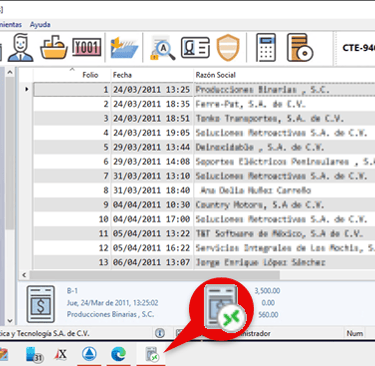375x366 pixels.
Task: Click the row selector arrow beside folio 1
Action: 26,89
